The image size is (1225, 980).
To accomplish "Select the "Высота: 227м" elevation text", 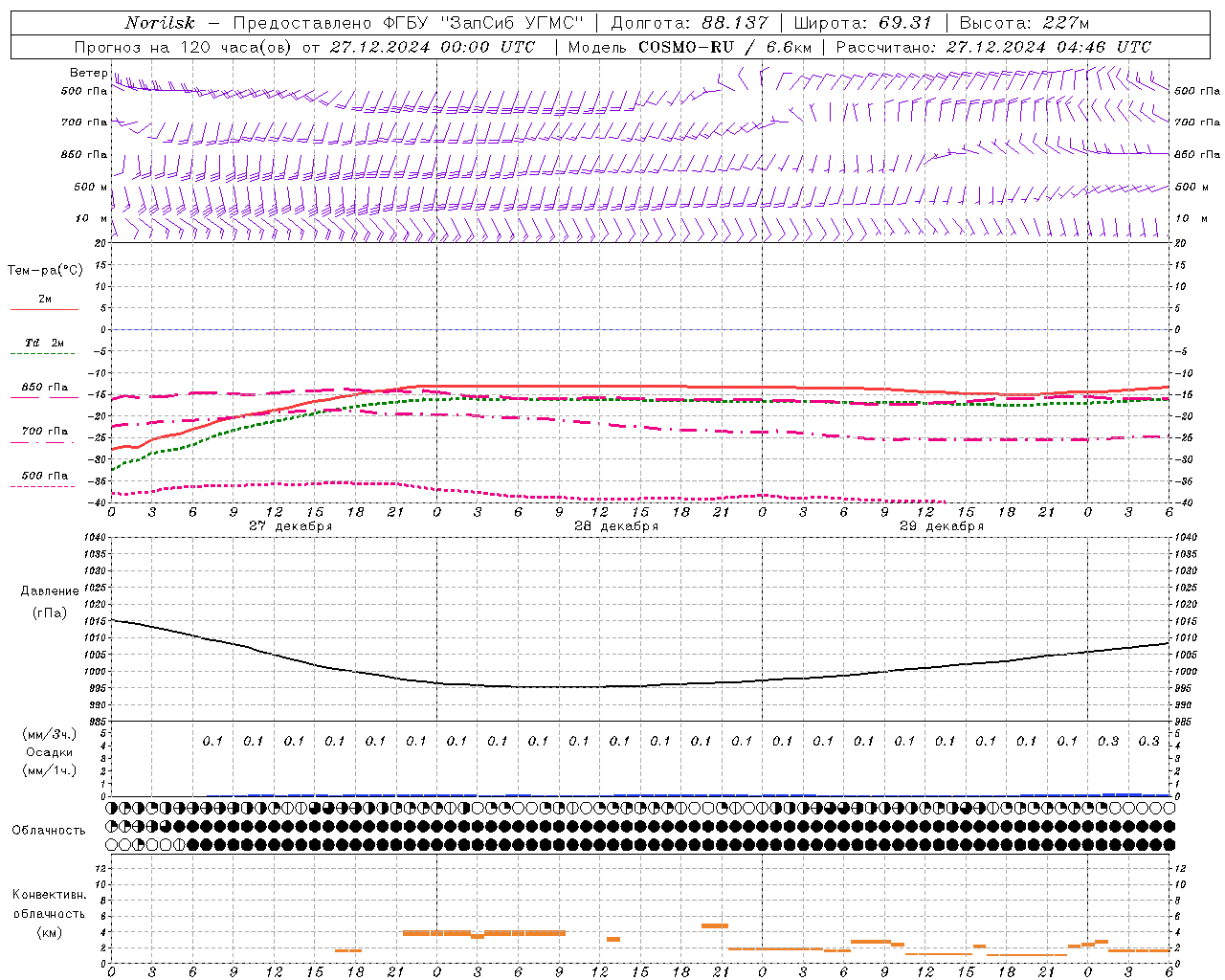I will [1024, 23].
